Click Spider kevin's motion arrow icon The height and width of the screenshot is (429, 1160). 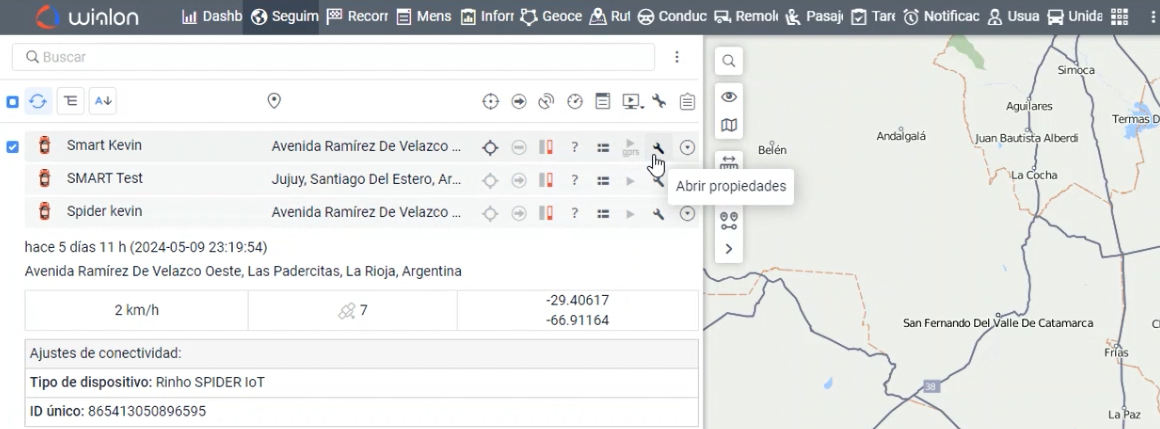(519, 213)
